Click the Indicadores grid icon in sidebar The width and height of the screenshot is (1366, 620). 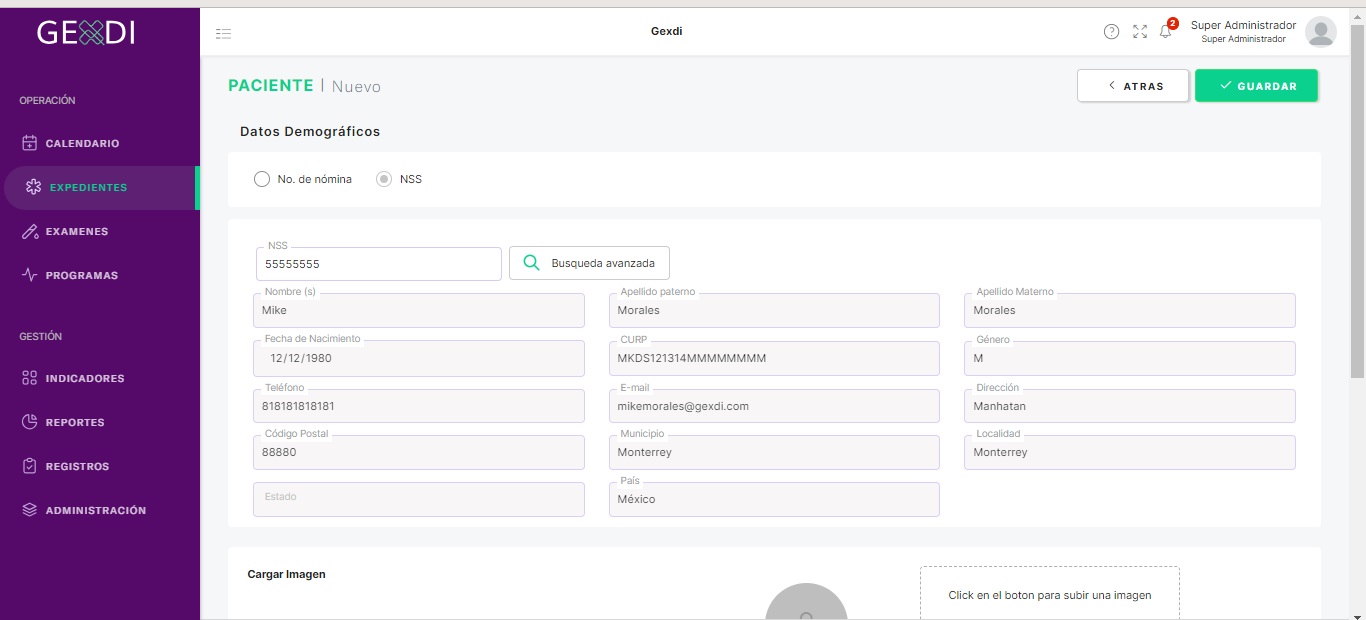pyautogui.click(x=30, y=378)
